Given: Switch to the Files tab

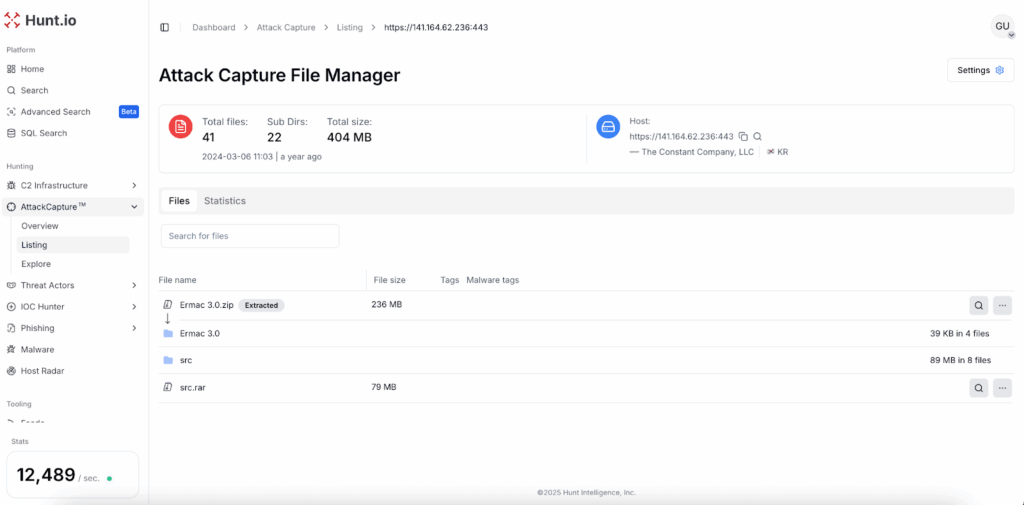Looking at the screenshot, I should point(179,201).
